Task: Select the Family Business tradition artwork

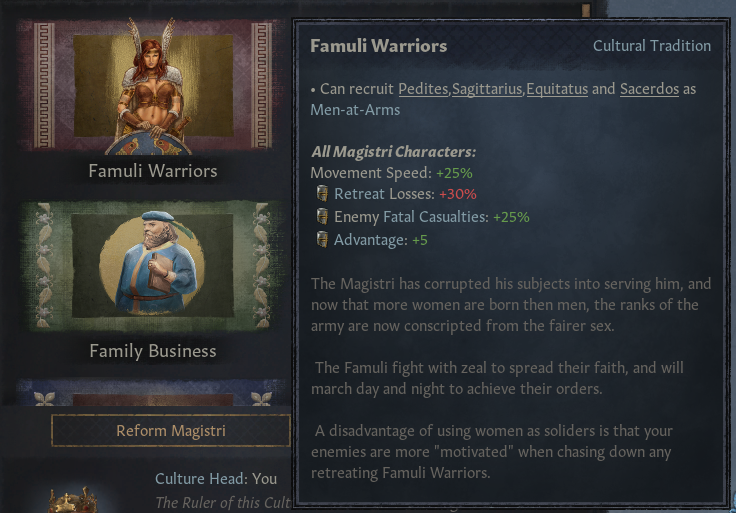Action: [x=153, y=266]
